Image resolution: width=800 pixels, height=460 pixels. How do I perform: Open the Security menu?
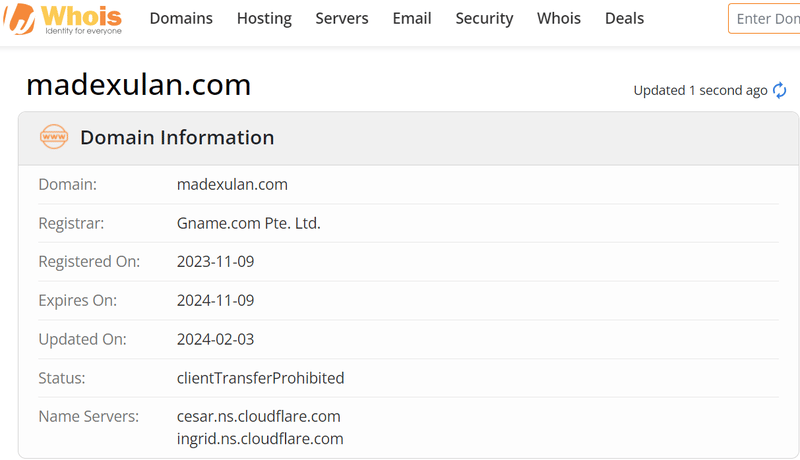point(484,18)
